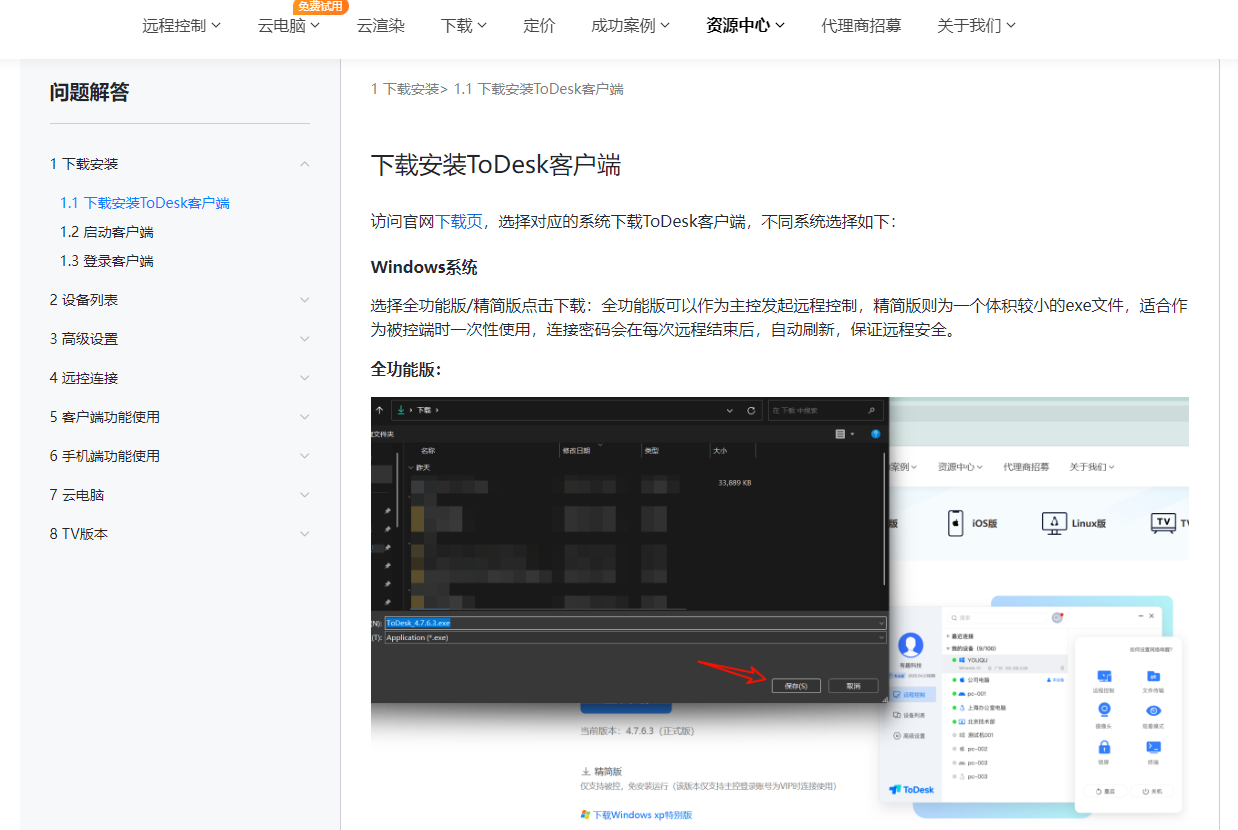Viewport: 1238px width, 830px height.
Task: Click the 33,889 KB file size in the screenshot
Action: coord(735,483)
